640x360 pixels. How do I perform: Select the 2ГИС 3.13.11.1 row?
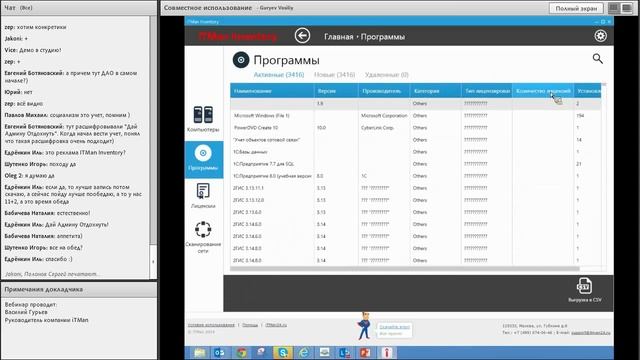[416, 188]
